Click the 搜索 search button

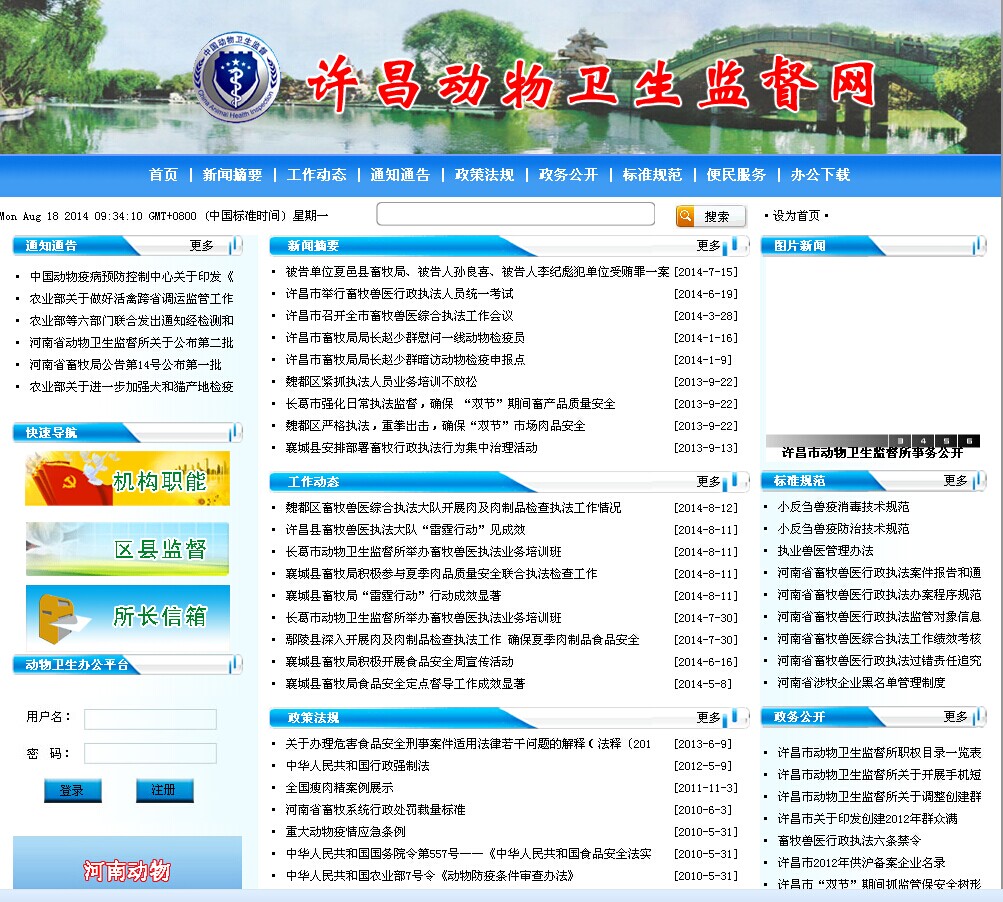[711, 216]
